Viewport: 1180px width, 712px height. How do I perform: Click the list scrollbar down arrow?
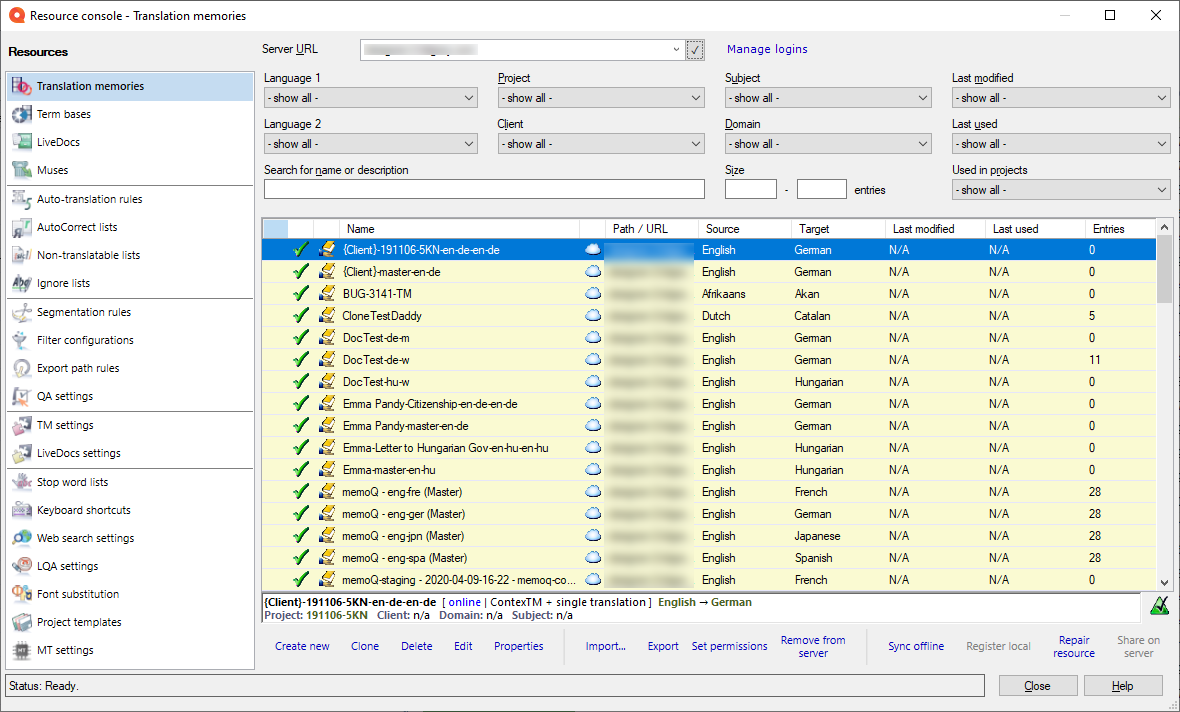click(1164, 583)
